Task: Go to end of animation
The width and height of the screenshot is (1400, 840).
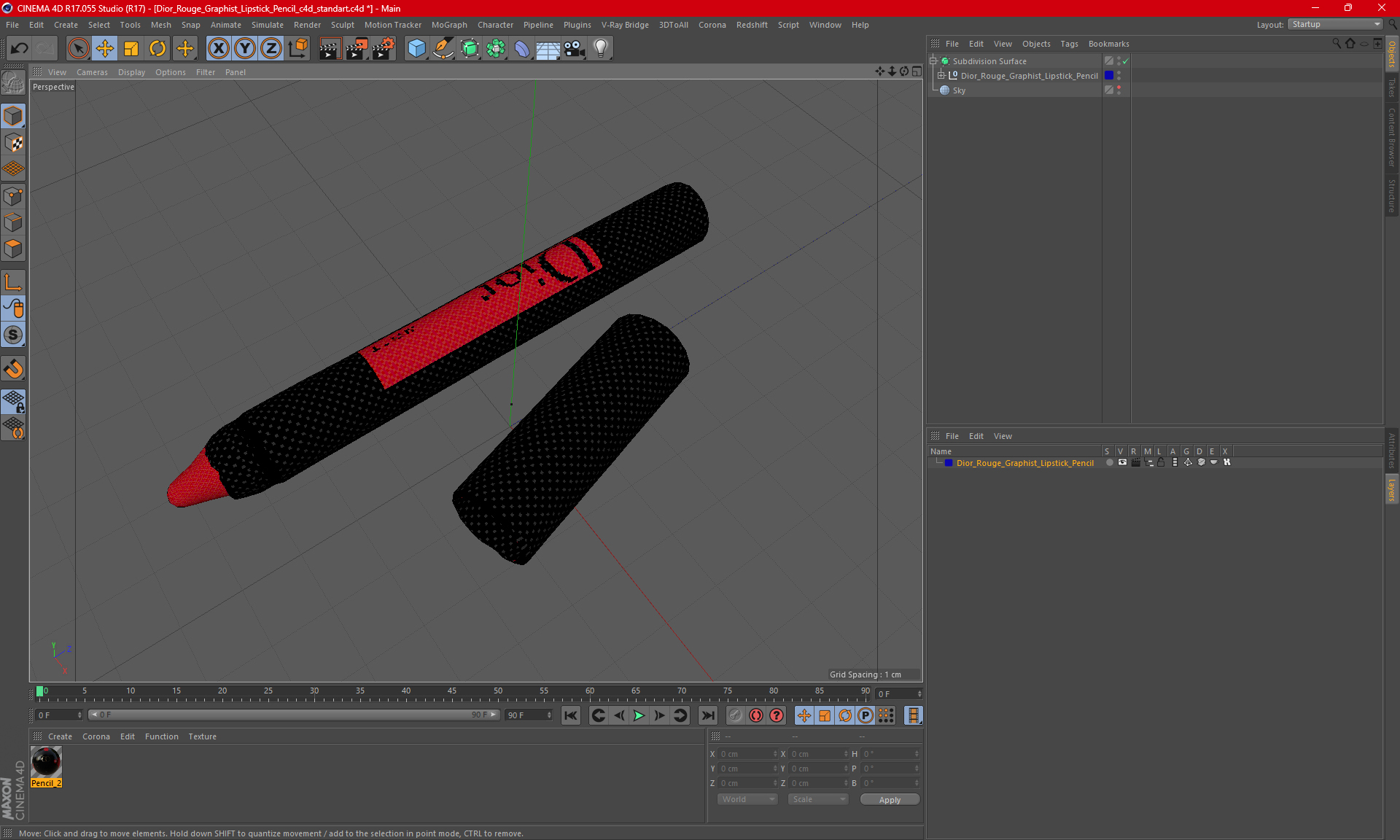Action: [x=707, y=715]
